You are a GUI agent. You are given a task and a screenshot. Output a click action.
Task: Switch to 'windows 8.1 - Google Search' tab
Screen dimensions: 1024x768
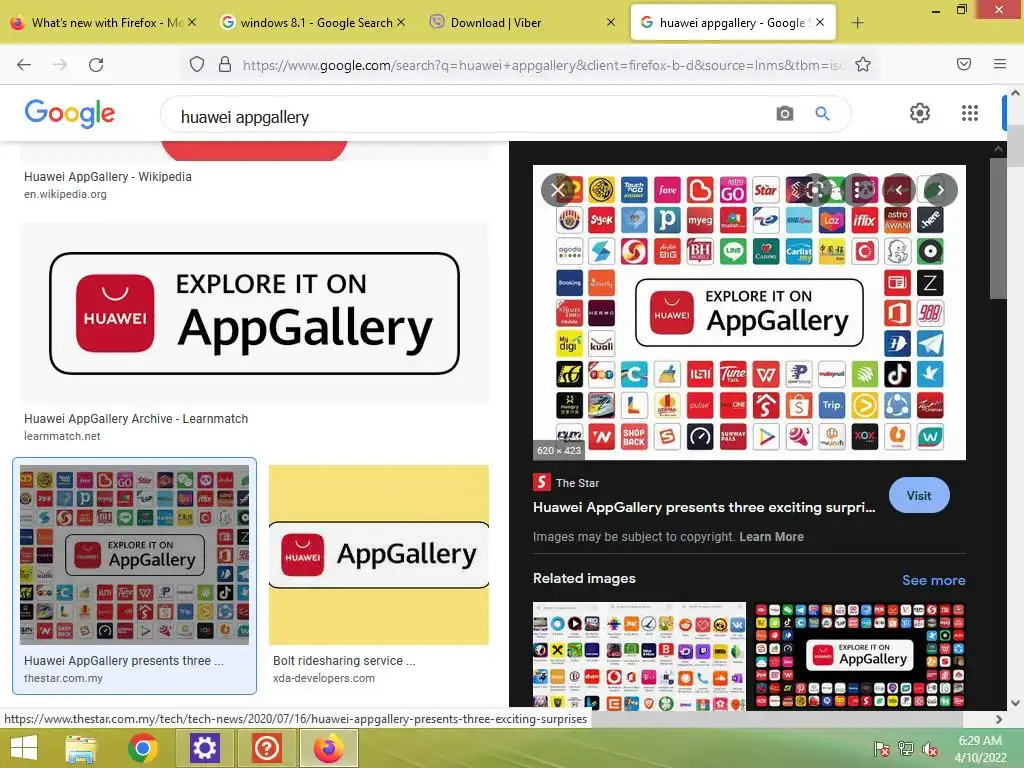coord(312,22)
